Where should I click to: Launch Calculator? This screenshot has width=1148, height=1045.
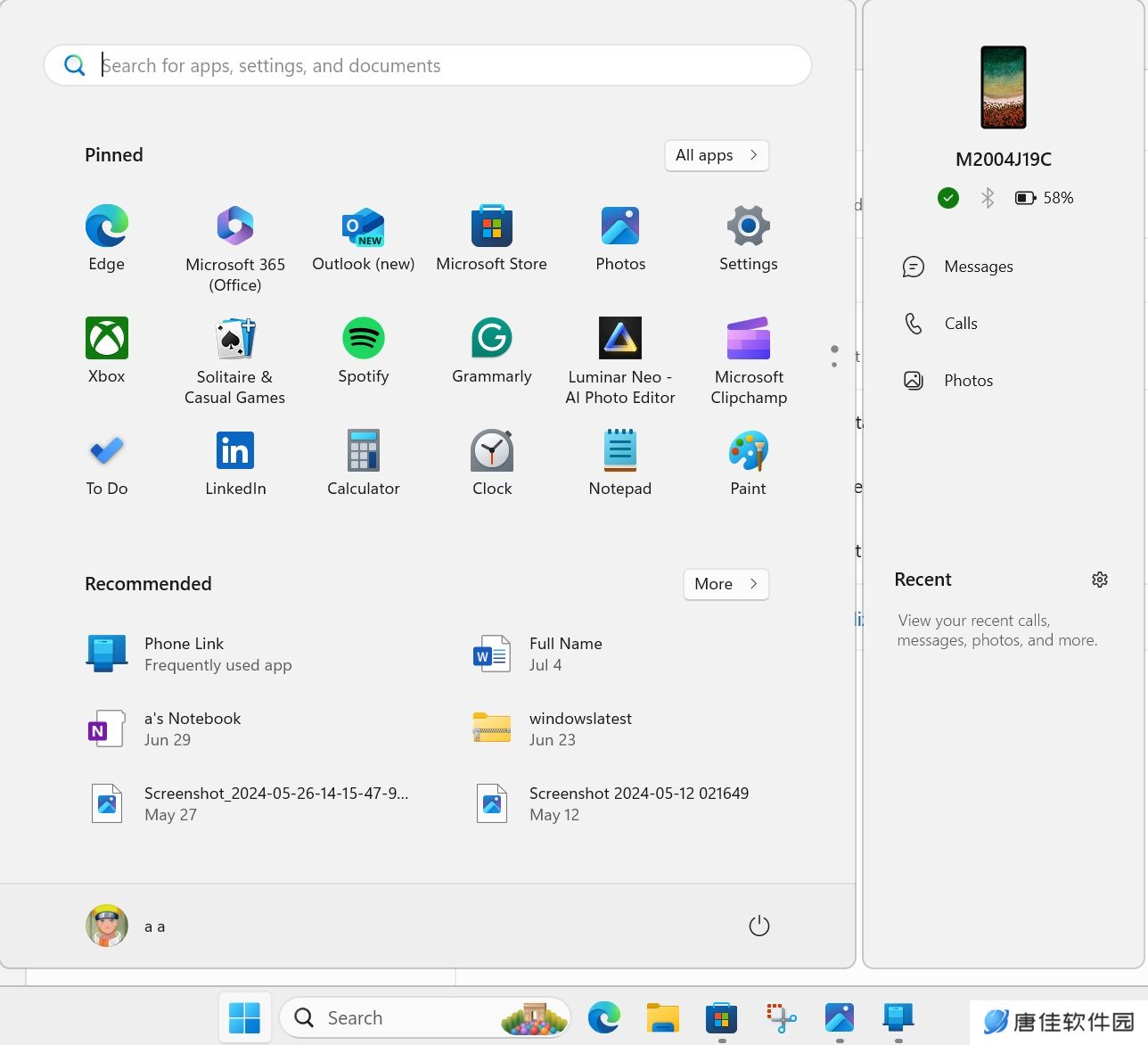pyautogui.click(x=364, y=463)
